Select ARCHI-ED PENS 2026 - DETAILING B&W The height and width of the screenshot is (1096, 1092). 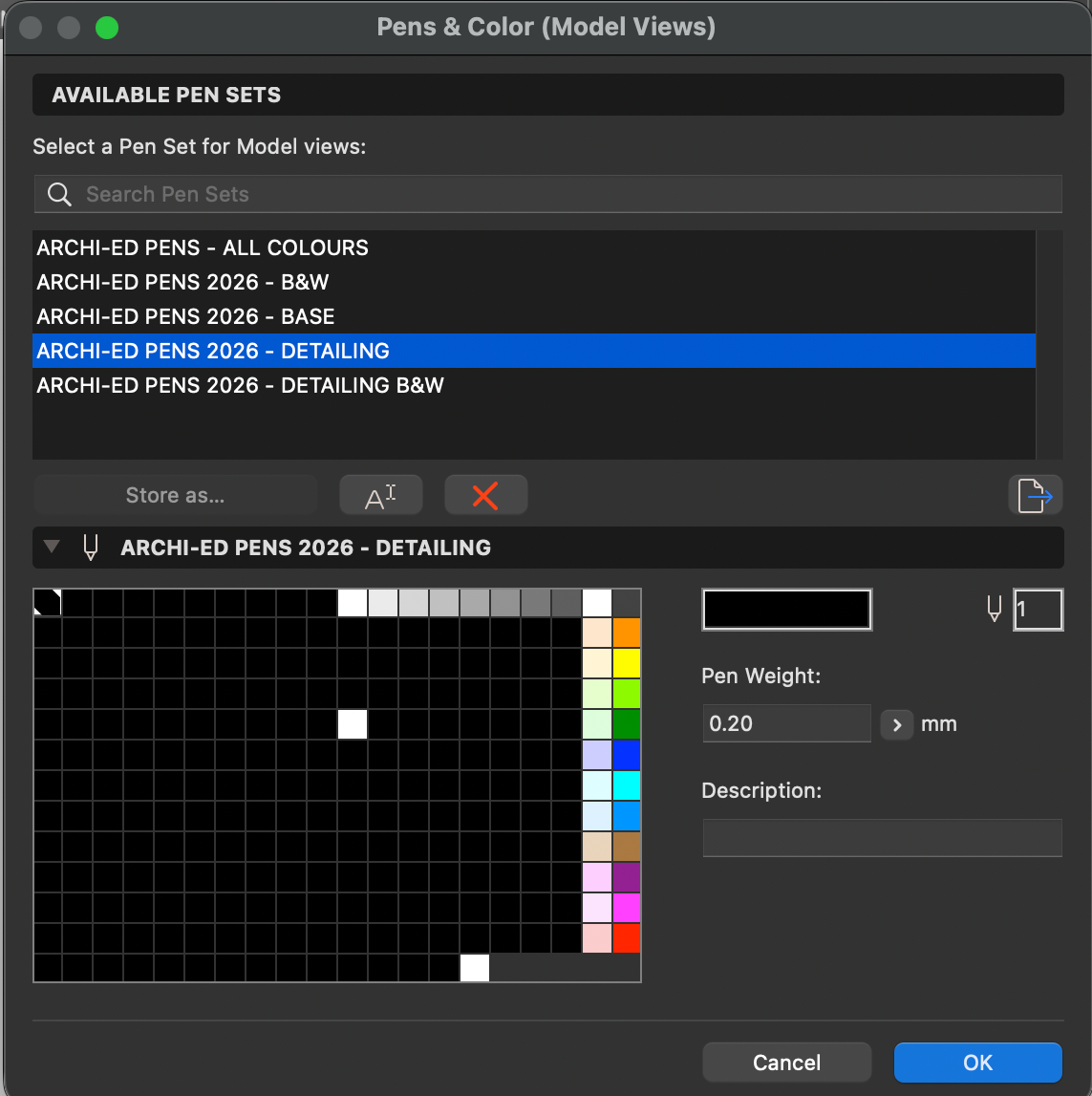(240, 386)
